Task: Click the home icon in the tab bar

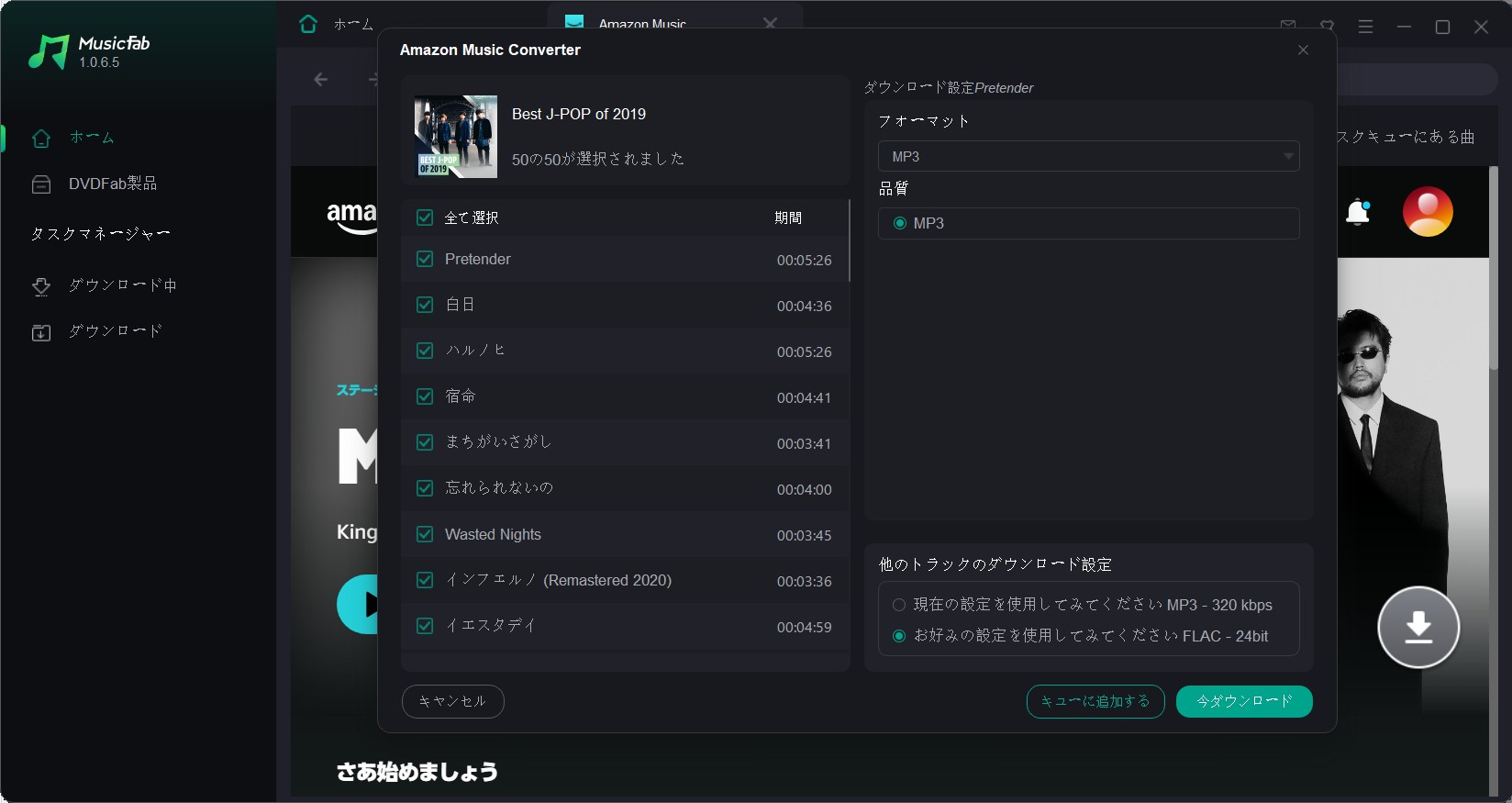Action: (308, 24)
